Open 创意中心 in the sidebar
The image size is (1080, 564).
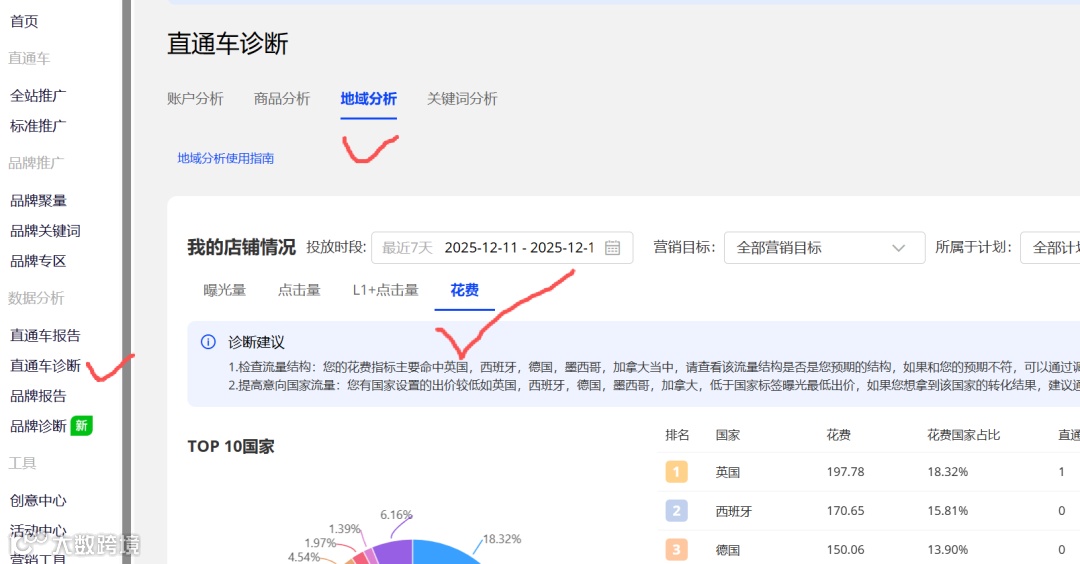(x=39, y=501)
